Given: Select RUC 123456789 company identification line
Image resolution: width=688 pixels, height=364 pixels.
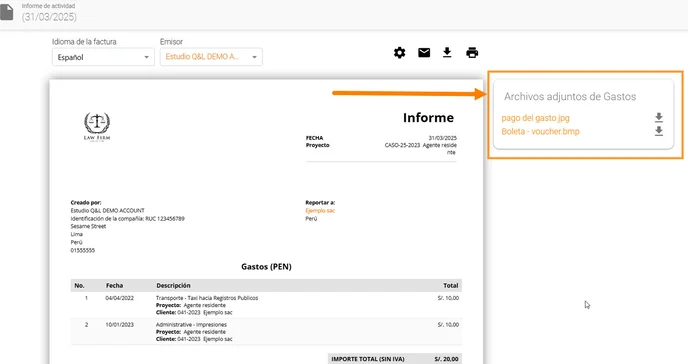Looking at the screenshot, I should coord(128,218).
